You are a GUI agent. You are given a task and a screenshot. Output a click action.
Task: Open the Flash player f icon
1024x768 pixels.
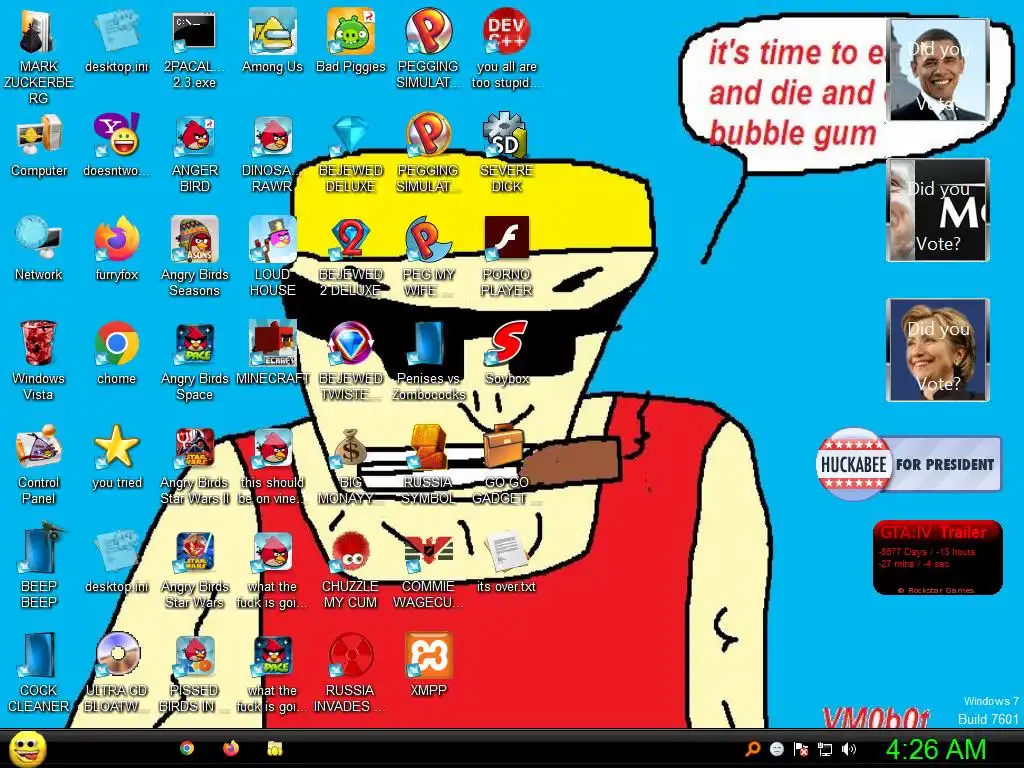pyautogui.click(x=506, y=240)
